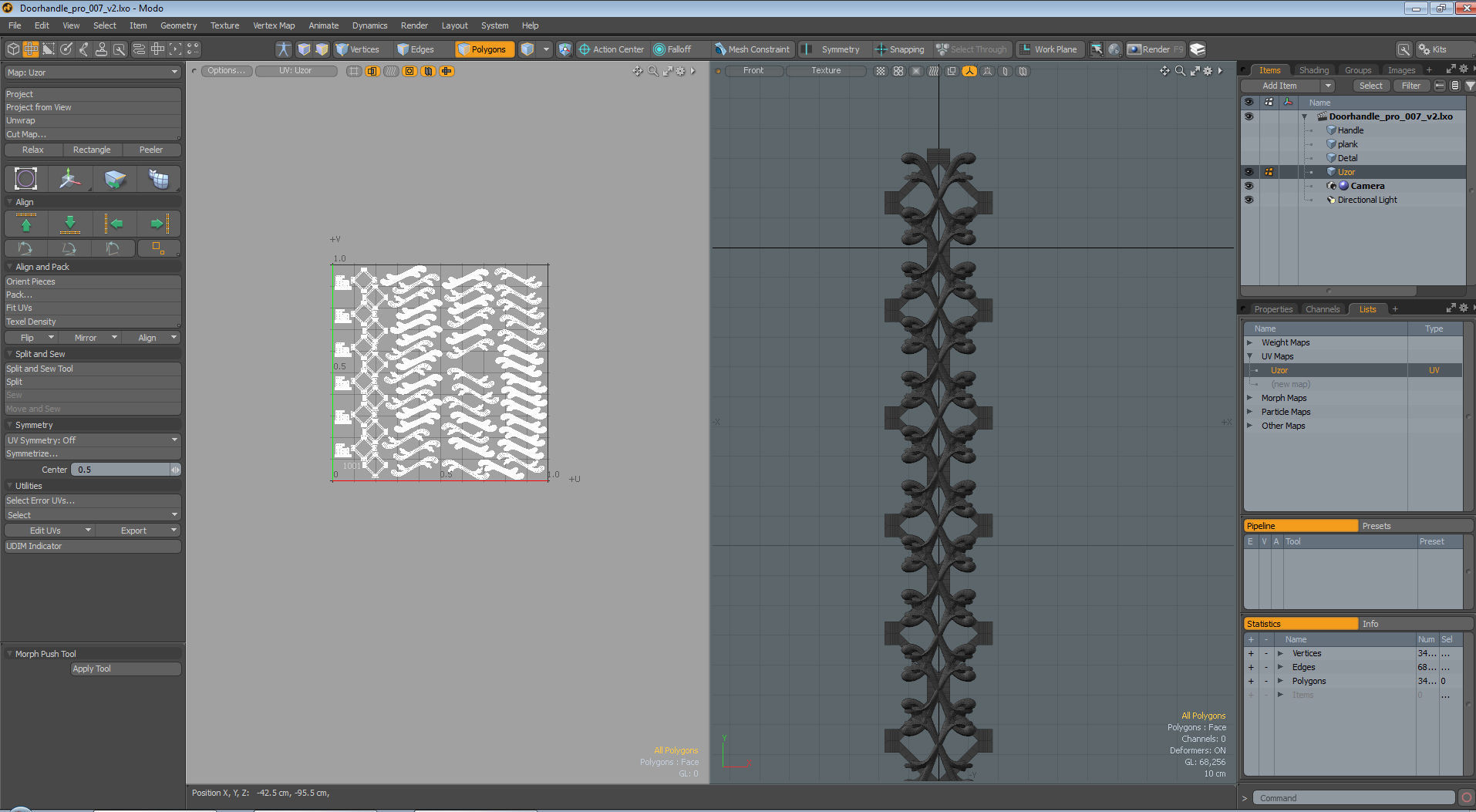Click the orange squares scale icon
Viewport: 1476px width, 812px height.
point(158,248)
